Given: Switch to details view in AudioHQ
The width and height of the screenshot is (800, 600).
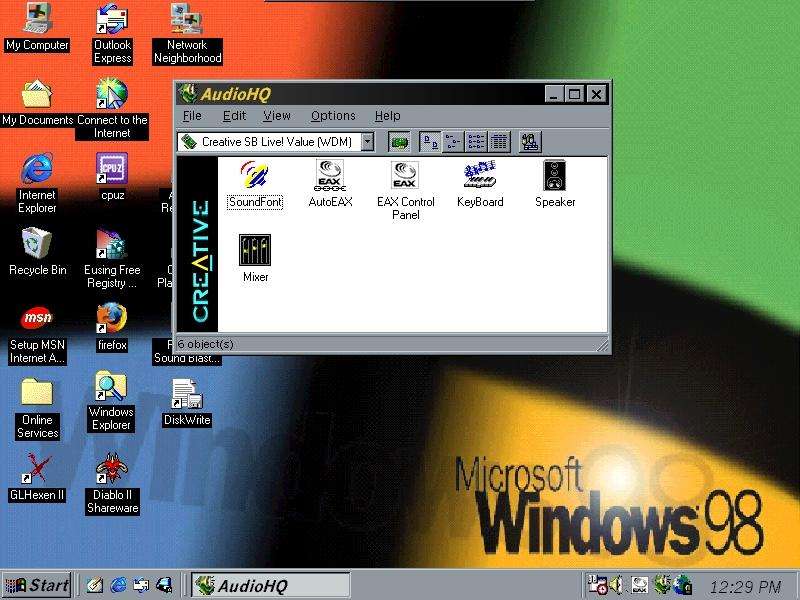Looking at the screenshot, I should pos(499,142).
